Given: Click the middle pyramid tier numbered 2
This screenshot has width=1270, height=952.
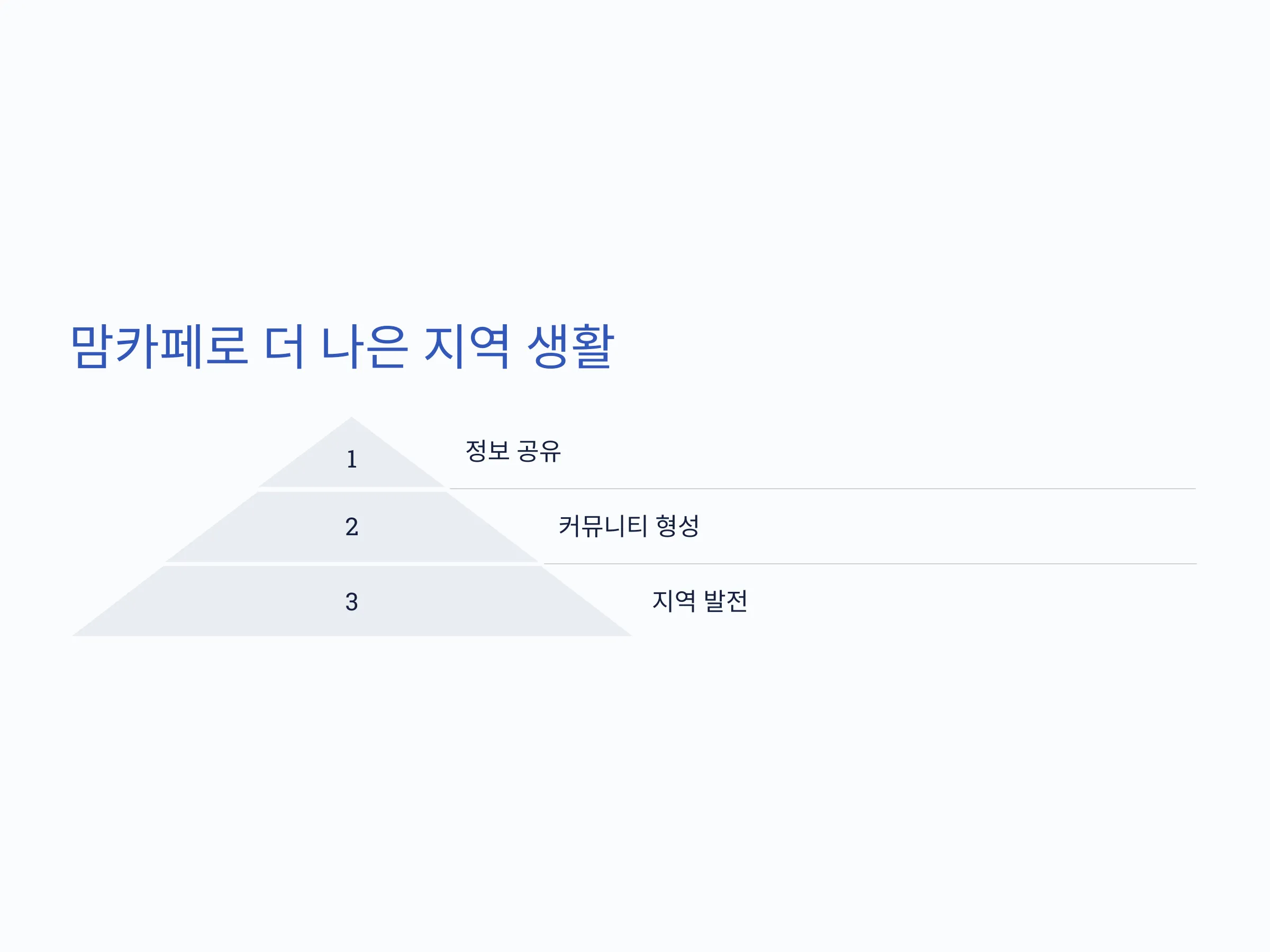Looking at the screenshot, I should coord(351,527).
